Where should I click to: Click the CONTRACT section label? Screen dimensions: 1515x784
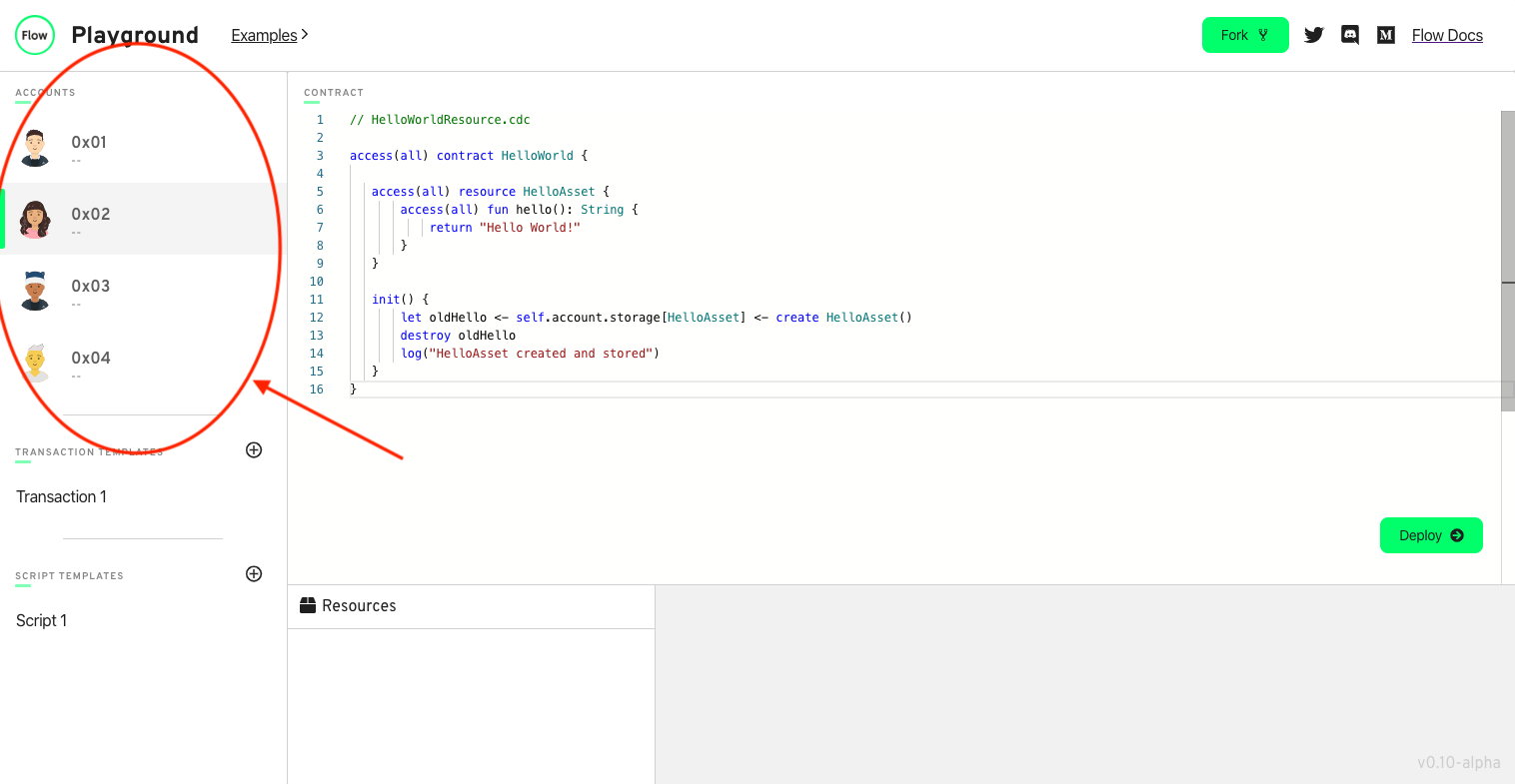tap(334, 93)
